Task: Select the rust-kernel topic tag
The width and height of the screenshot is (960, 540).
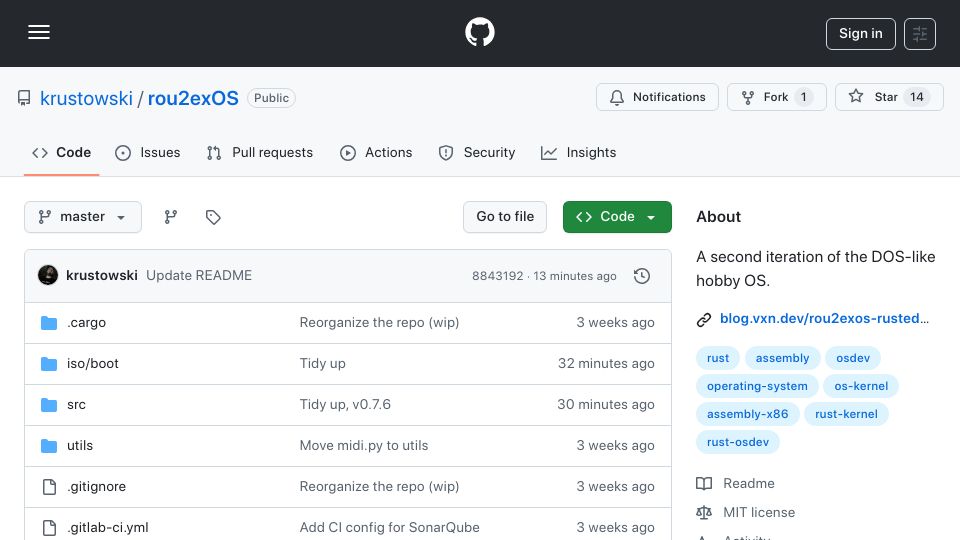Action: pyautogui.click(x=846, y=414)
